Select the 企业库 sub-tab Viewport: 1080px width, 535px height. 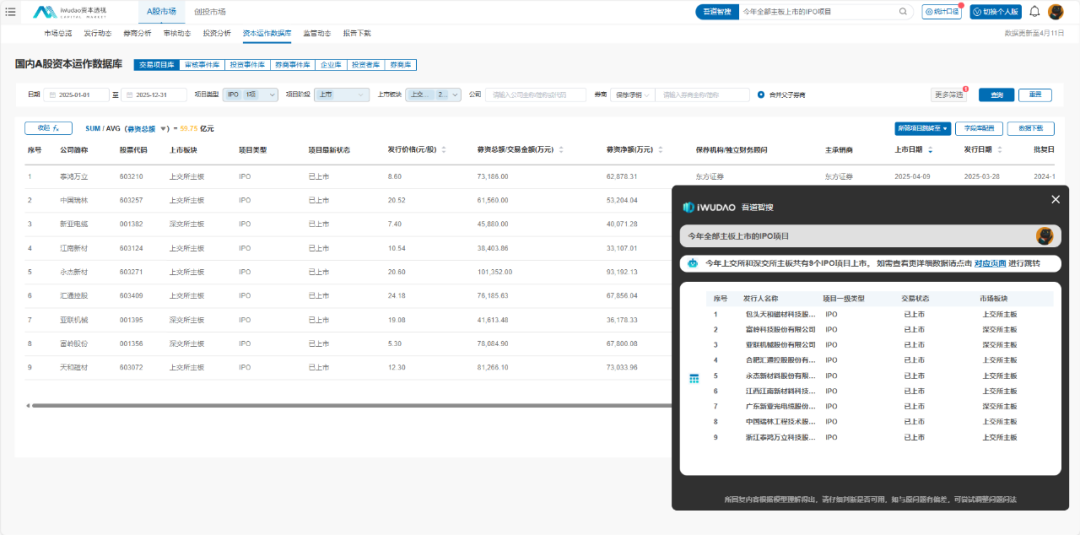pyautogui.click(x=331, y=65)
